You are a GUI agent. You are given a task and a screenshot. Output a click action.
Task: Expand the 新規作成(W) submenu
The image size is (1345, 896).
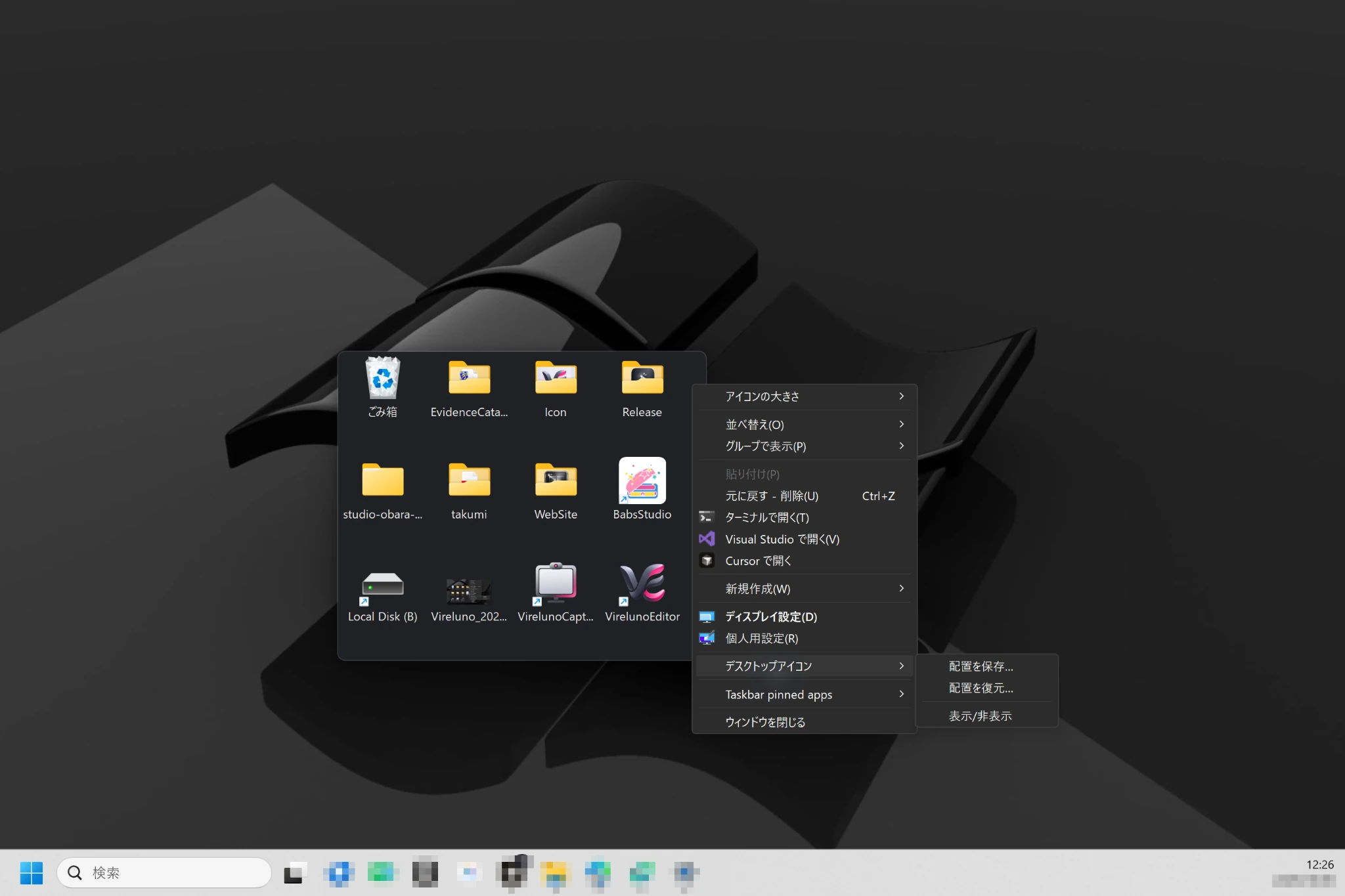(x=805, y=589)
